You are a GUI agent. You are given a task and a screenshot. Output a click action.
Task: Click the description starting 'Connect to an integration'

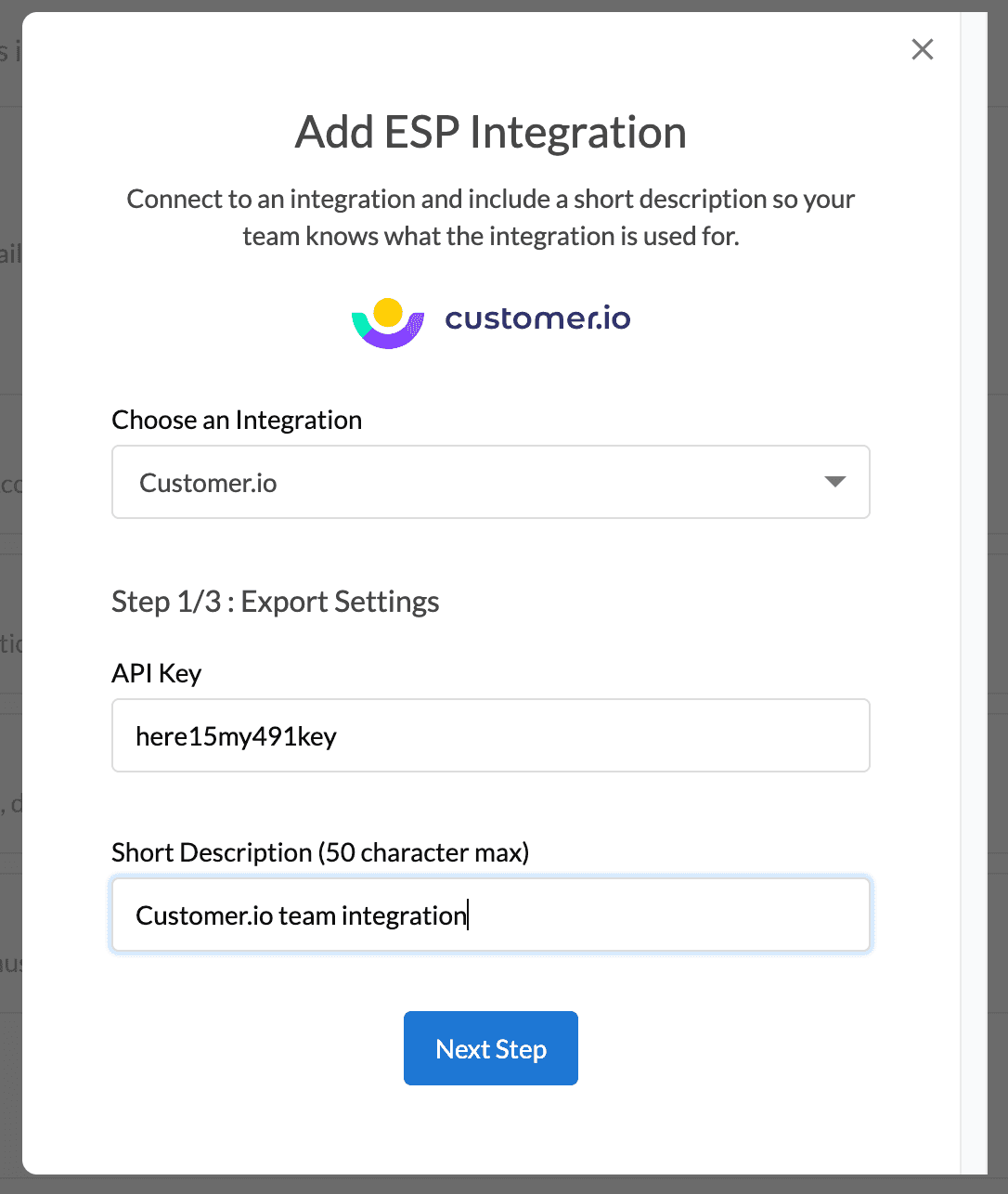tap(490, 217)
